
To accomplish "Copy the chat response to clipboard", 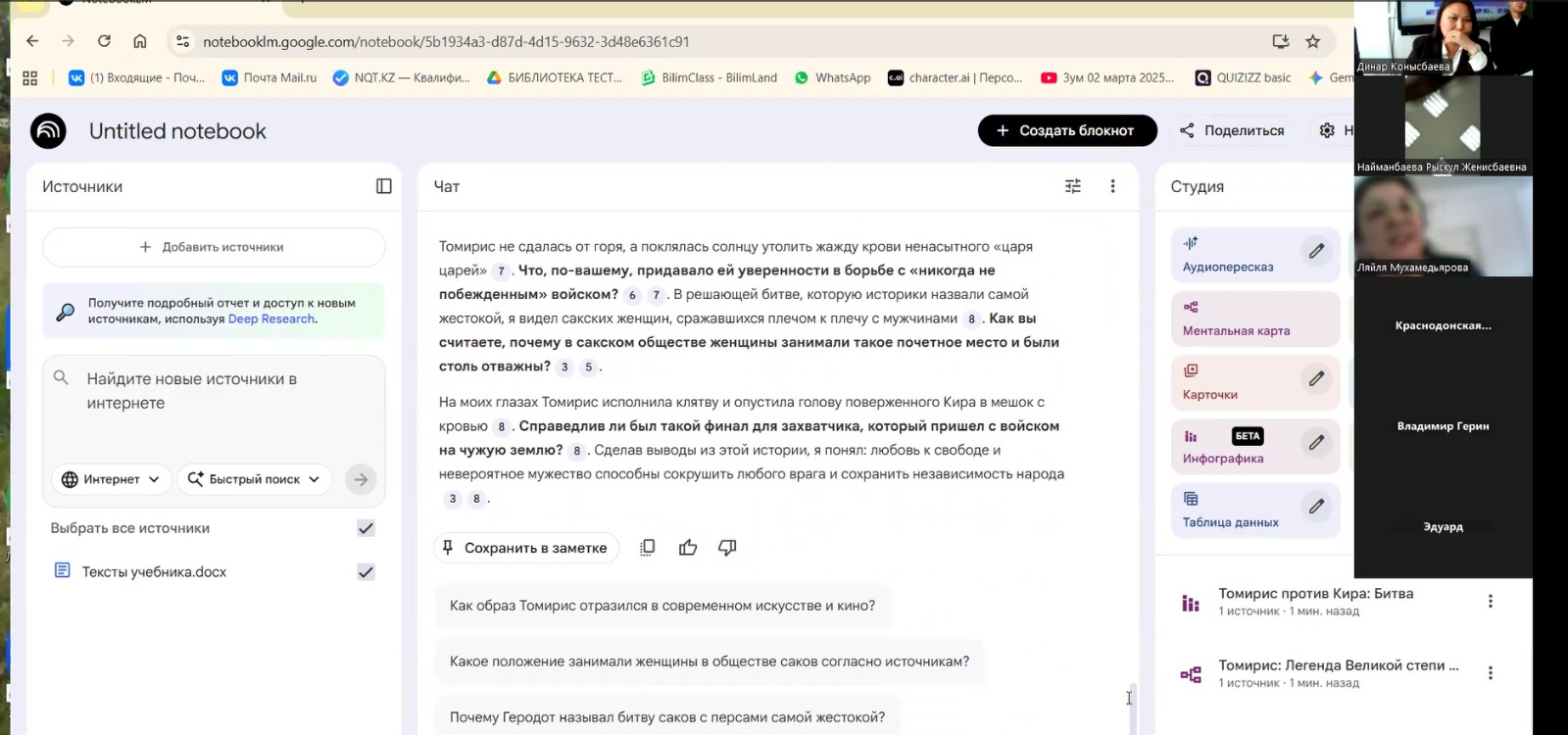I will [647, 548].
